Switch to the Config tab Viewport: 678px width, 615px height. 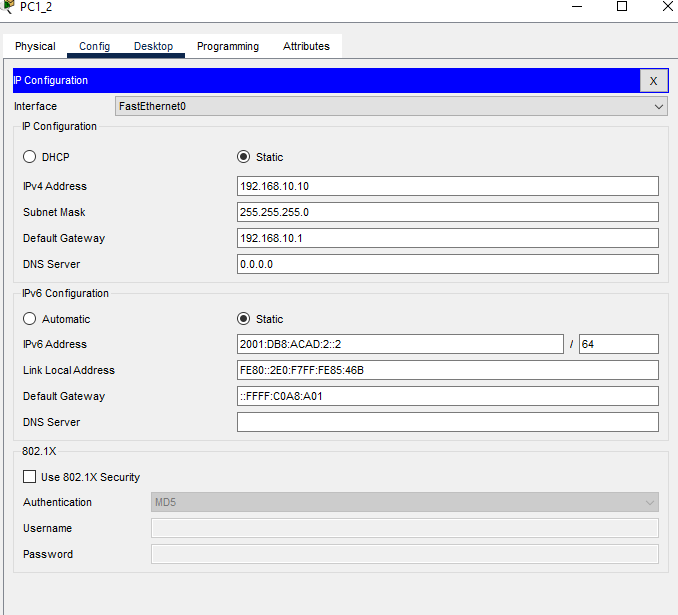click(95, 46)
